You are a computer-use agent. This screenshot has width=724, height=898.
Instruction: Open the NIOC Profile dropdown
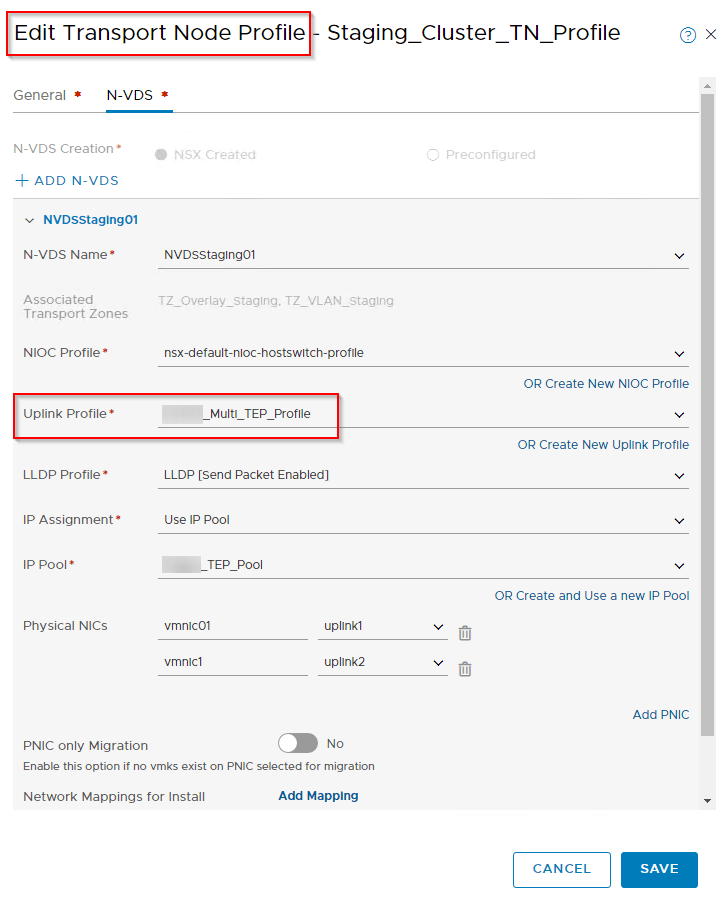(680, 354)
